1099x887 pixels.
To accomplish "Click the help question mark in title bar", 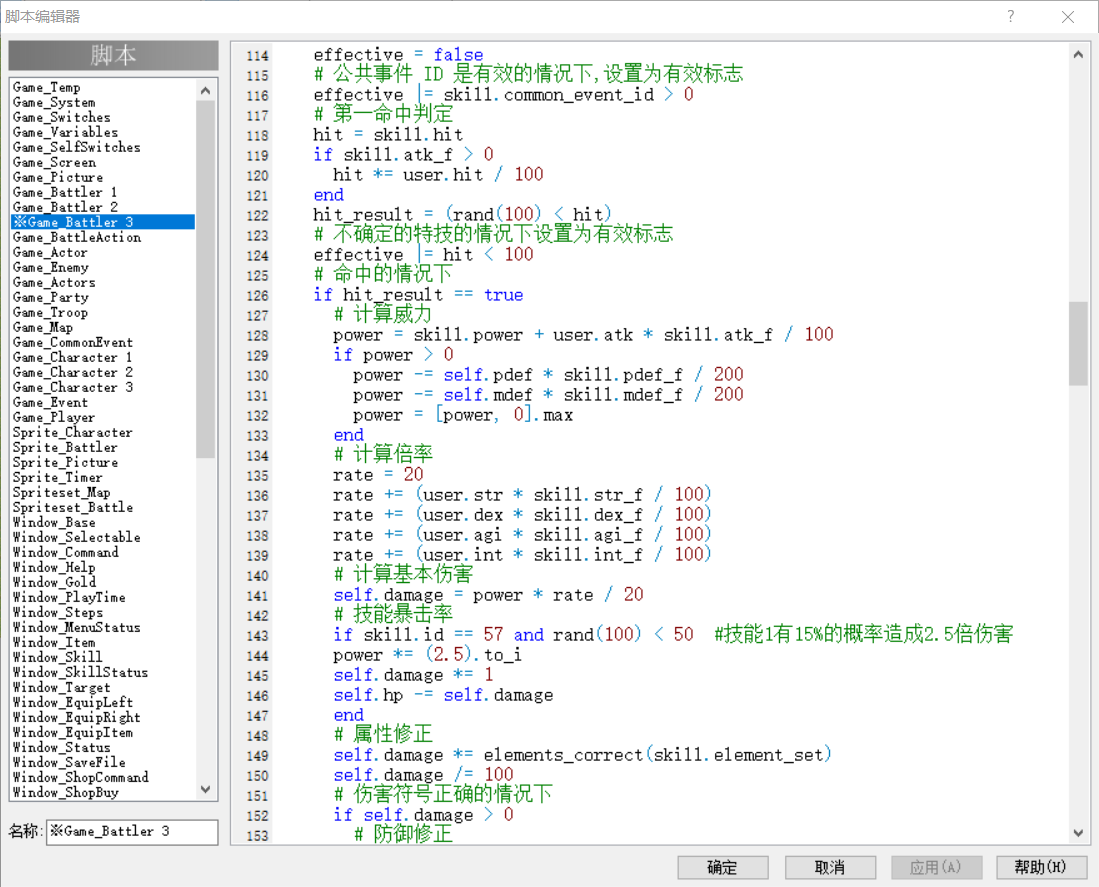I will coord(1010,16).
